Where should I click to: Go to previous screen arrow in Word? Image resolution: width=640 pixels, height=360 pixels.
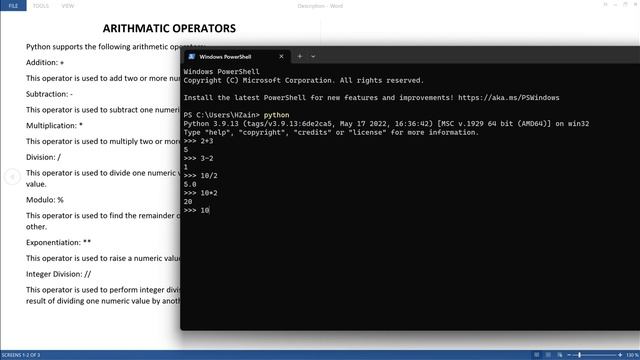click(x=12, y=177)
